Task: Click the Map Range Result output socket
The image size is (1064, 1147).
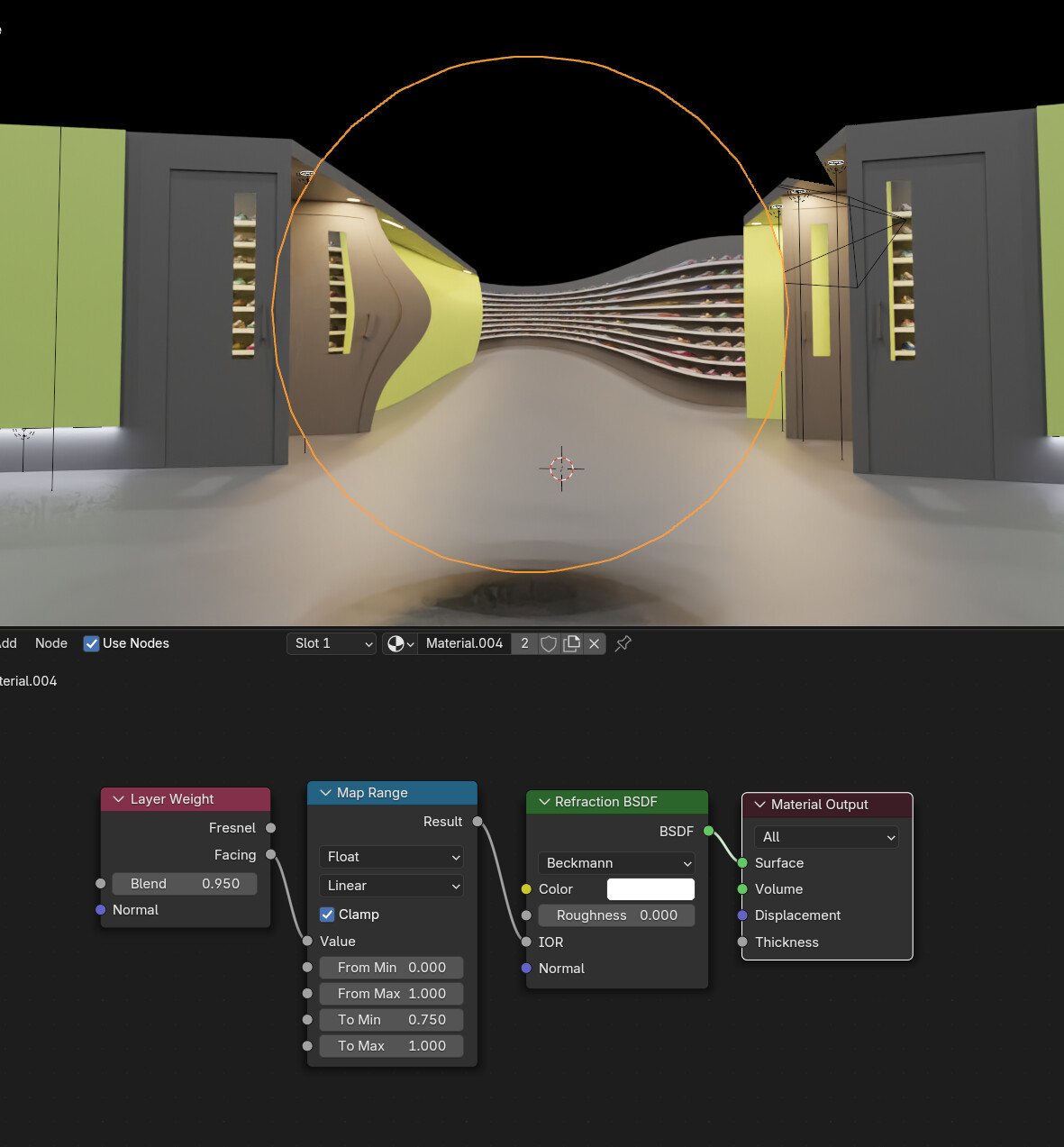Action: coord(477,822)
